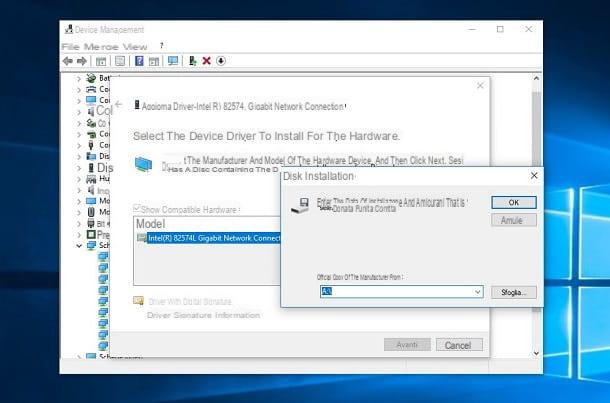Open the Properties sheet toolbar icon
This screenshot has height=403, width=610.
tap(120, 61)
